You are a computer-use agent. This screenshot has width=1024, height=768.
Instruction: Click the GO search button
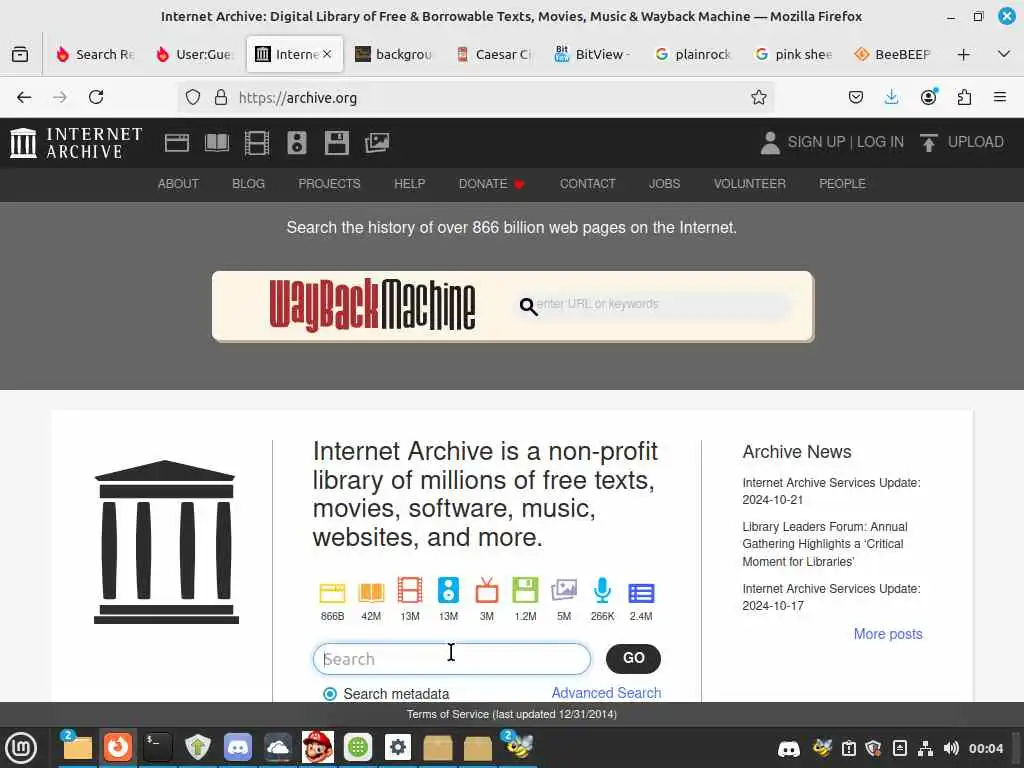(x=633, y=658)
